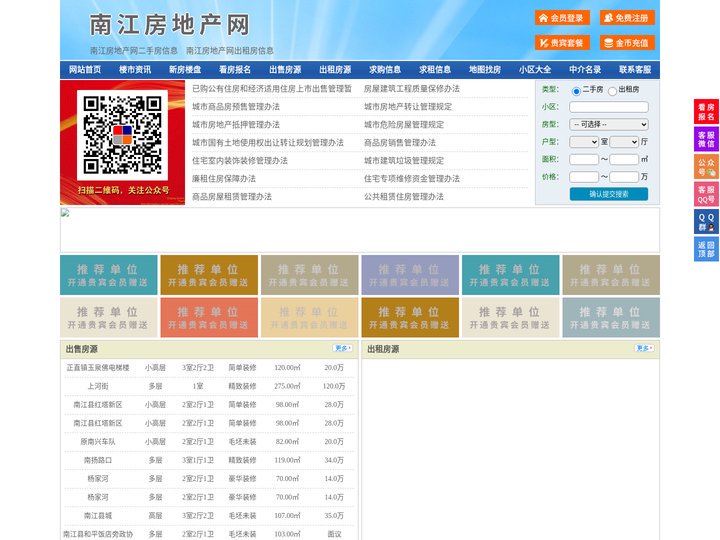Open link 城市房地产抵押管理办法
720x540 pixels.
[236, 124]
